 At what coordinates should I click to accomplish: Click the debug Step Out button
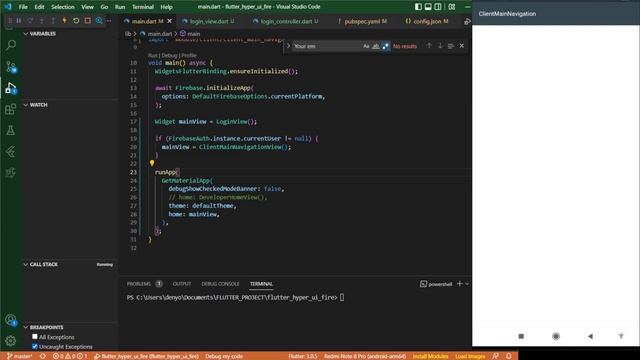tap(53, 20)
